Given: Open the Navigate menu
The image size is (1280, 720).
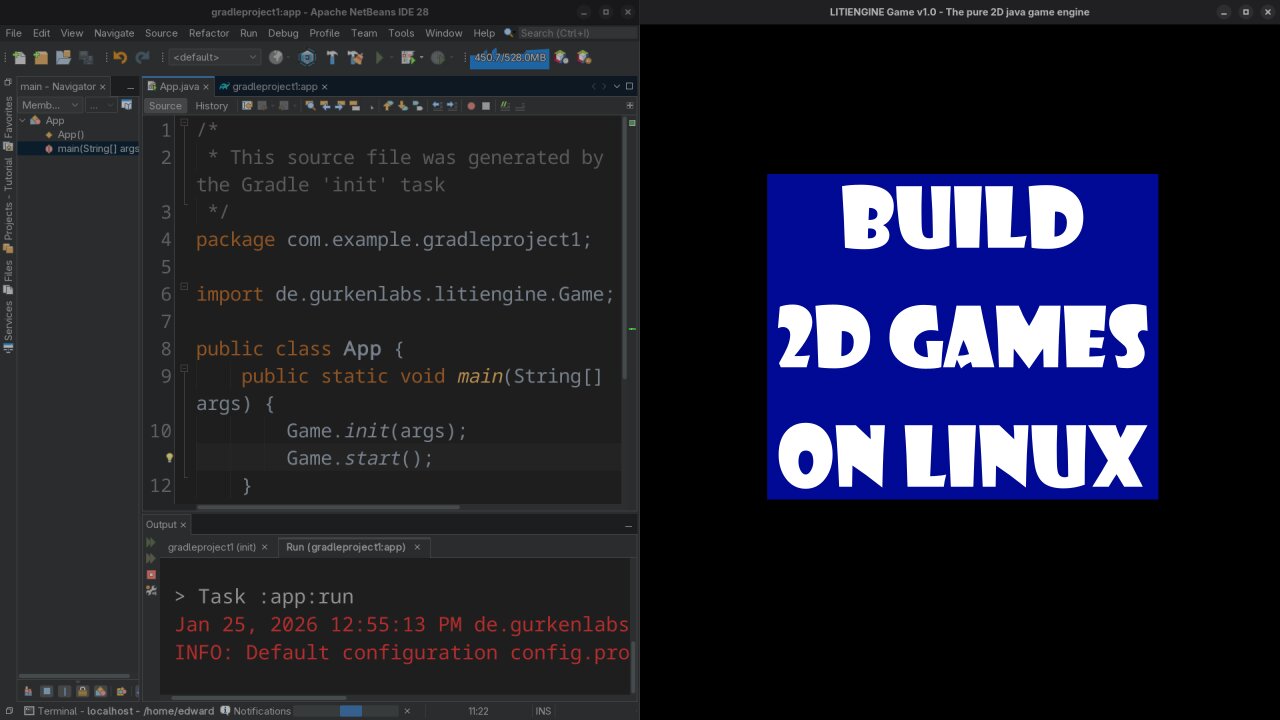Looking at the screenshot, I should [x=114, y=33].
